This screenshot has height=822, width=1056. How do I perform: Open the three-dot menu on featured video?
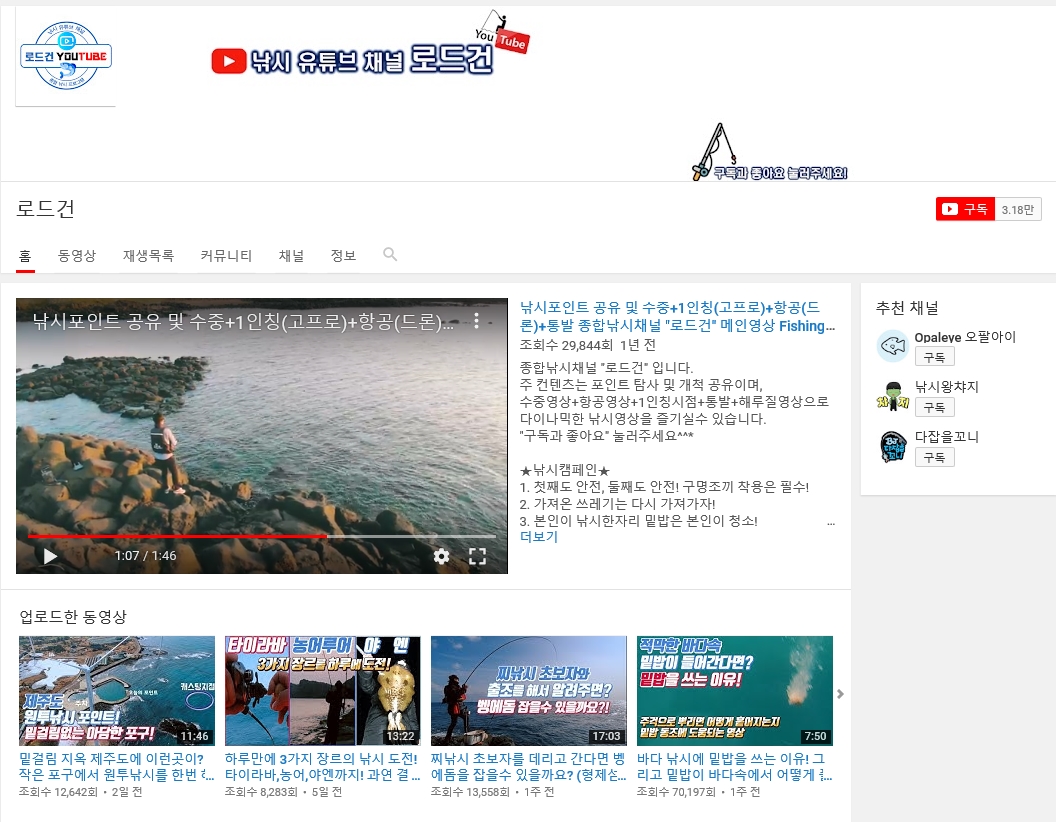pos(477,321)
